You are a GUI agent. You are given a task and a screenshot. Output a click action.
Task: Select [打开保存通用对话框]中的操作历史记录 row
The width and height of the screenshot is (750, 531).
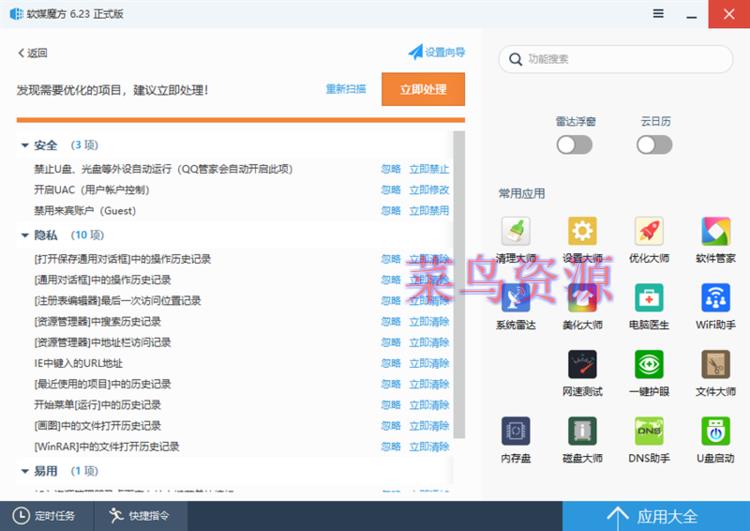click(234, 259)
